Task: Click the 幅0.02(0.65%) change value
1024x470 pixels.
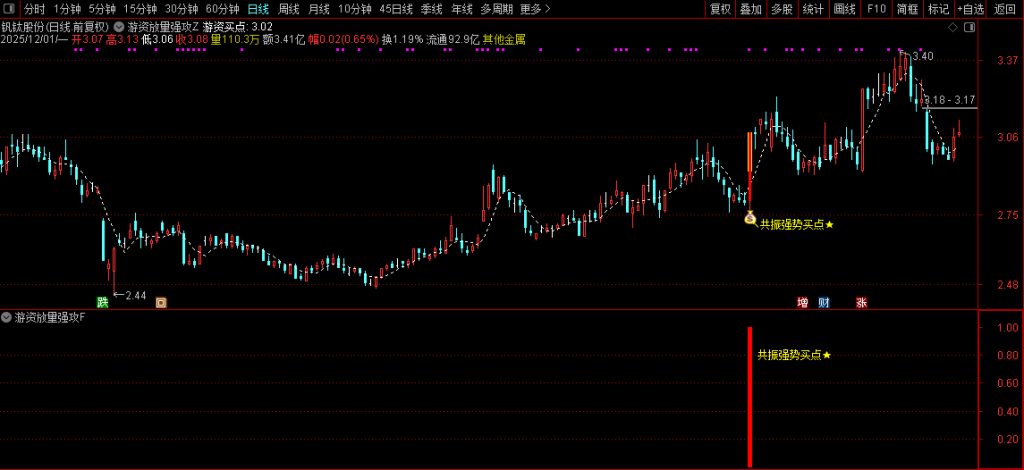Action: click(x=344, y=39)
